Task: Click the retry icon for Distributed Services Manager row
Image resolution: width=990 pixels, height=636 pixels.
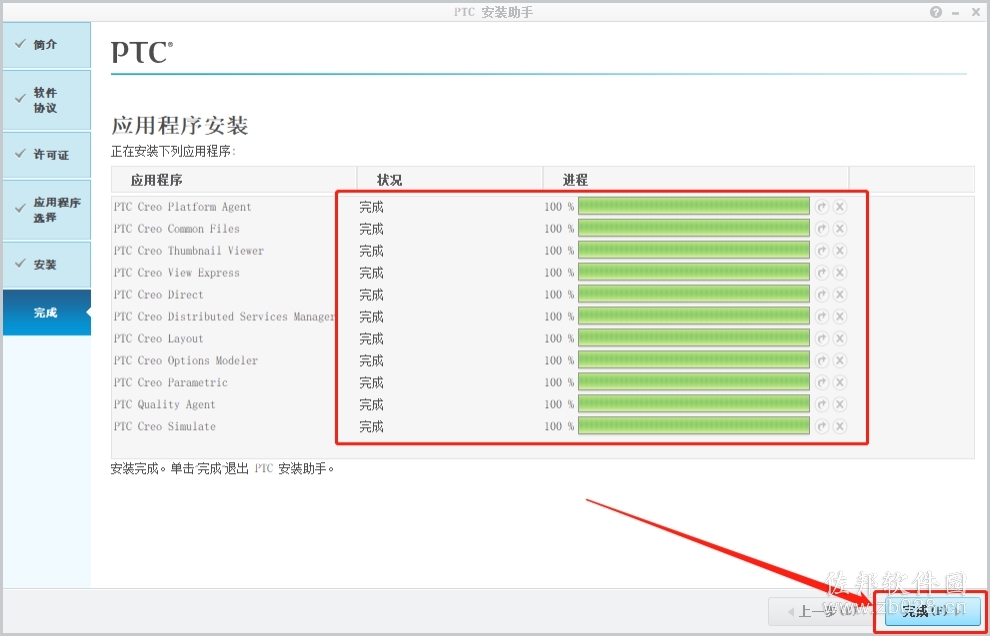Action: pyautogui.click(x=821, y=316)
